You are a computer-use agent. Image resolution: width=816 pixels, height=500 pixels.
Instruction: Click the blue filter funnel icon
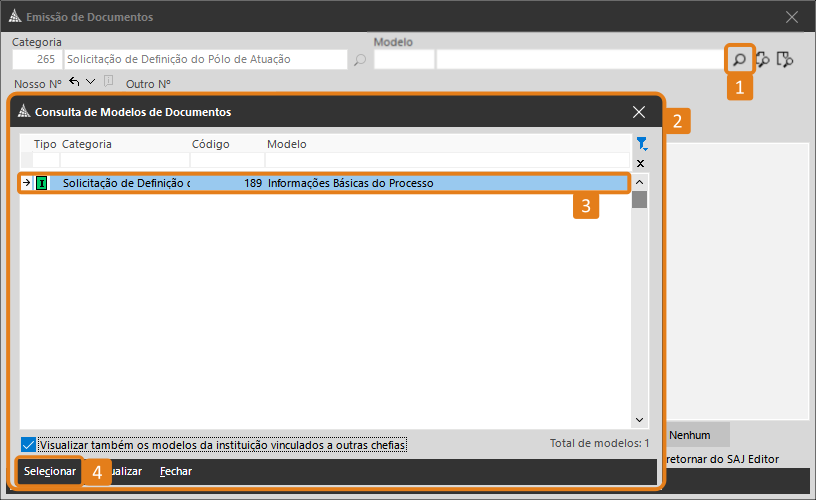tap(641, 144)
